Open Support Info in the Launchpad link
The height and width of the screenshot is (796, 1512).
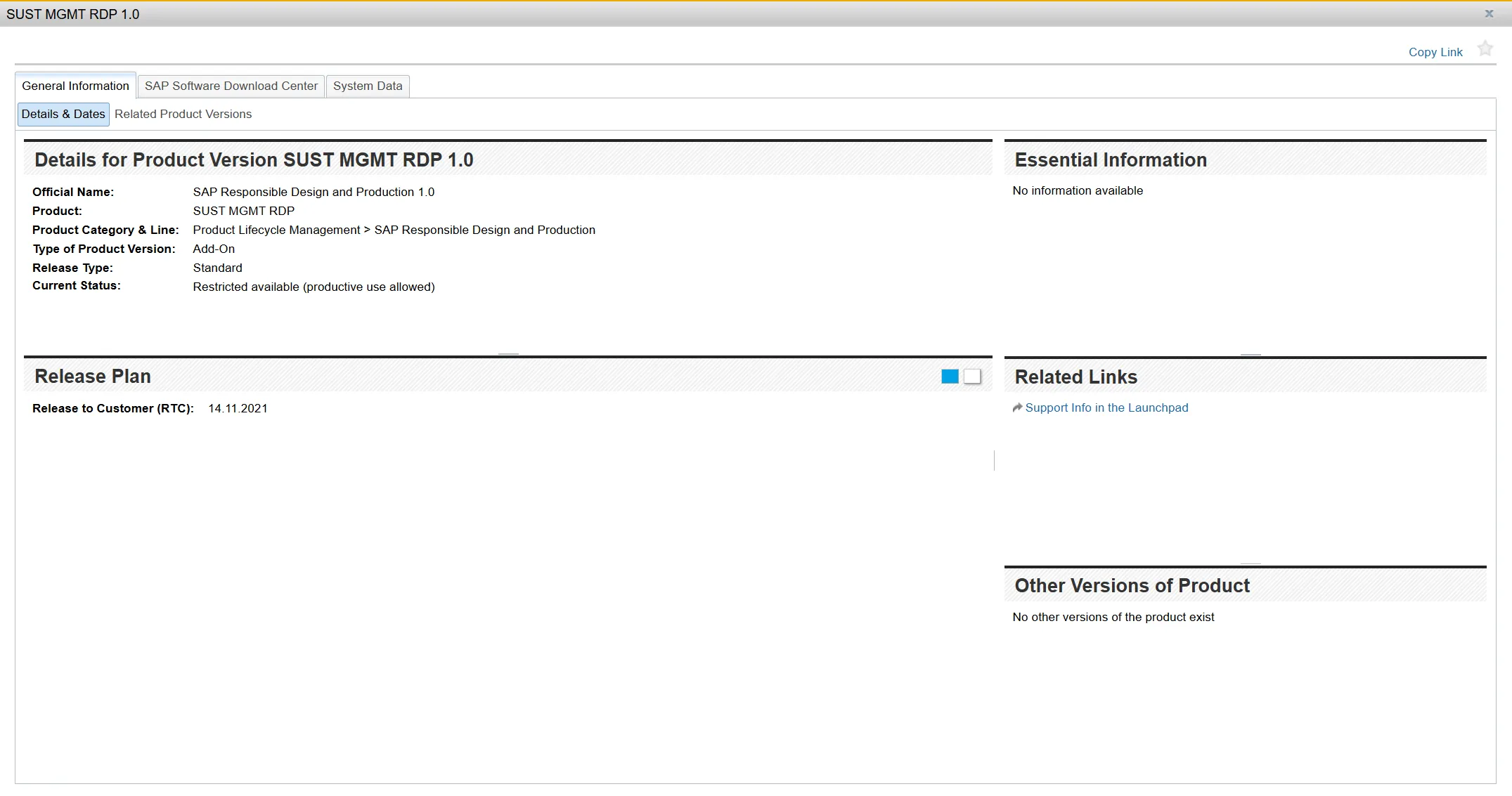click(1106, 408)
